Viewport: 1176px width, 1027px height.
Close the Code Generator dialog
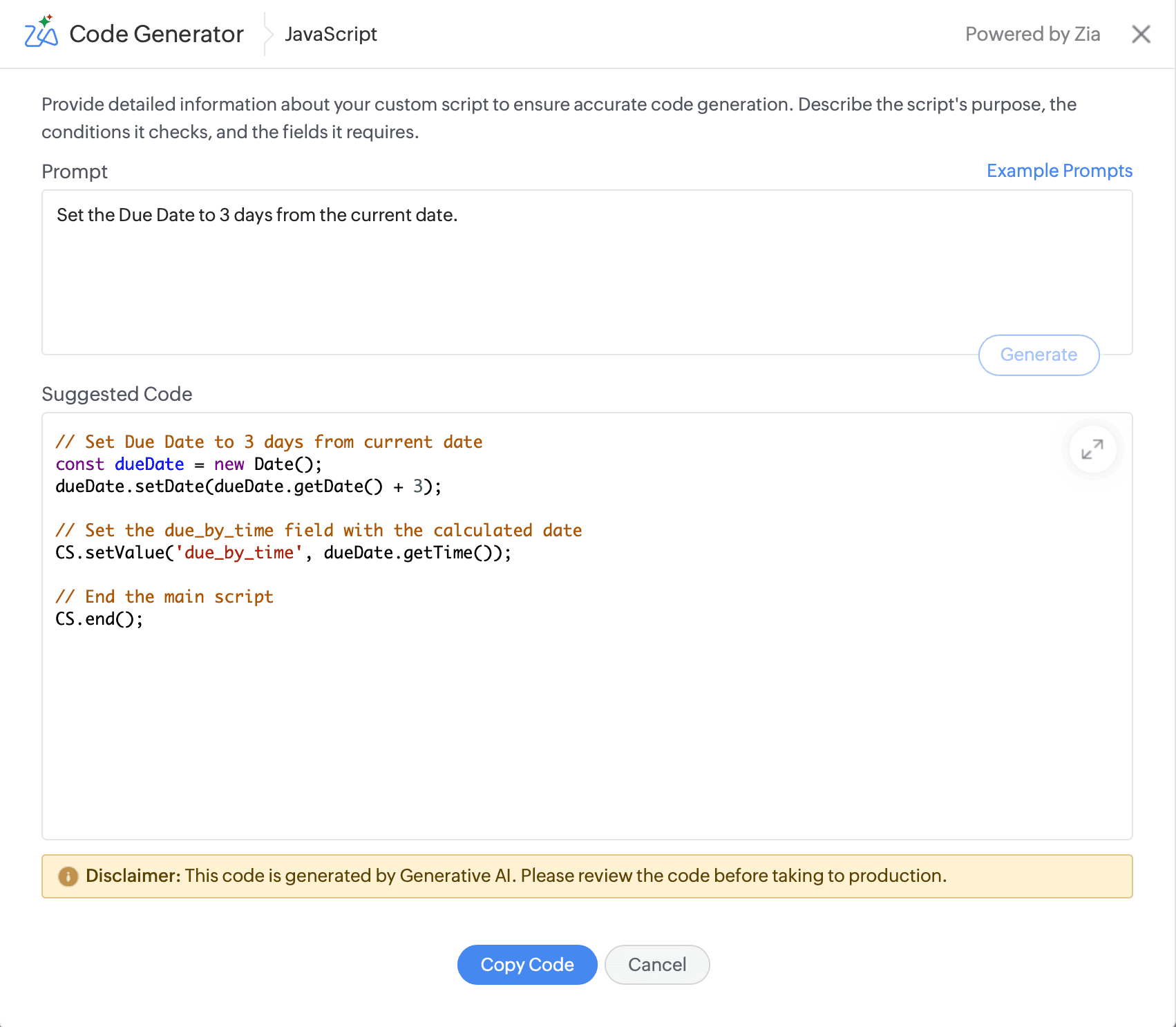(x=1141, y=34)
